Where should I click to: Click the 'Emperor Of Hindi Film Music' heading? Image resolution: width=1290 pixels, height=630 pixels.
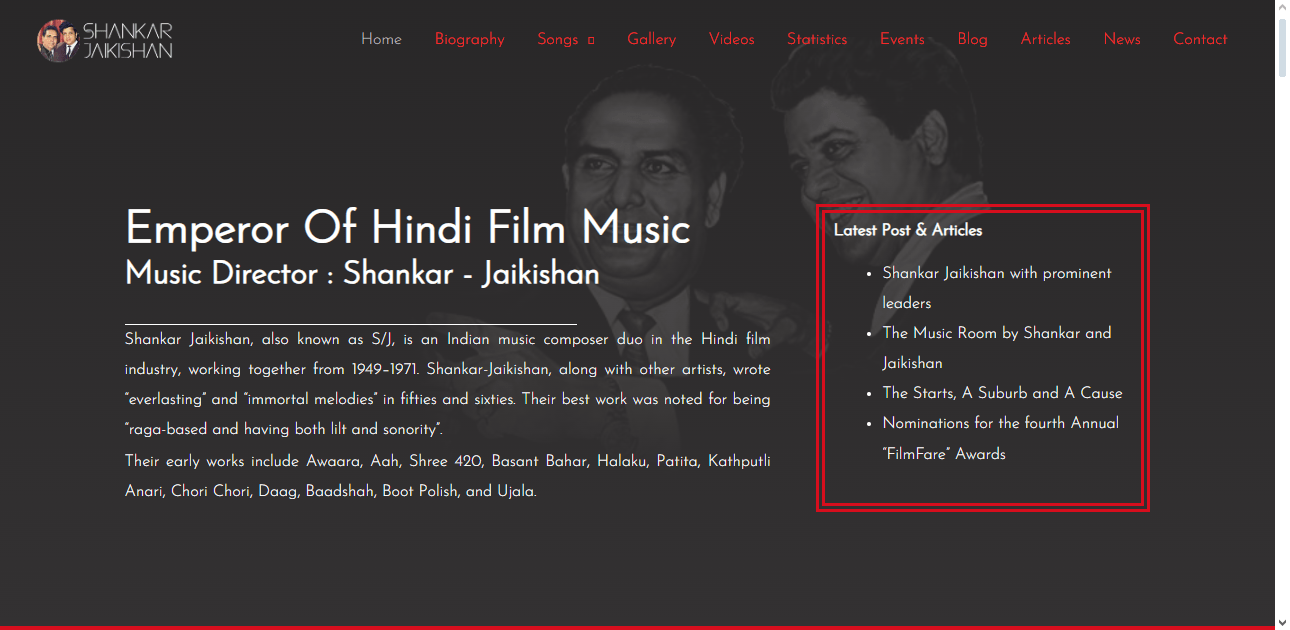407,229
